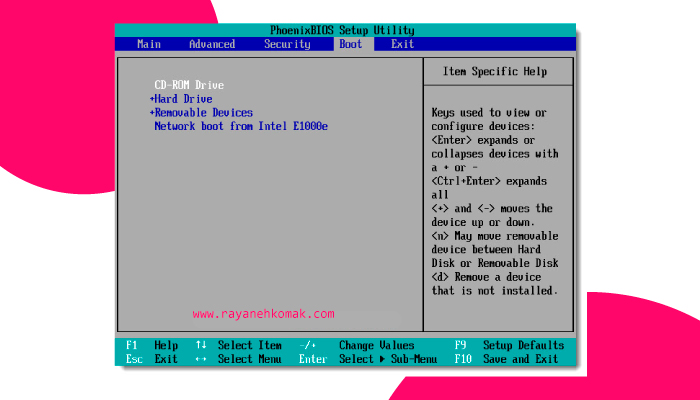Click the Removable Devices entry label
The image size is (700, 400).
pos(204,112)
